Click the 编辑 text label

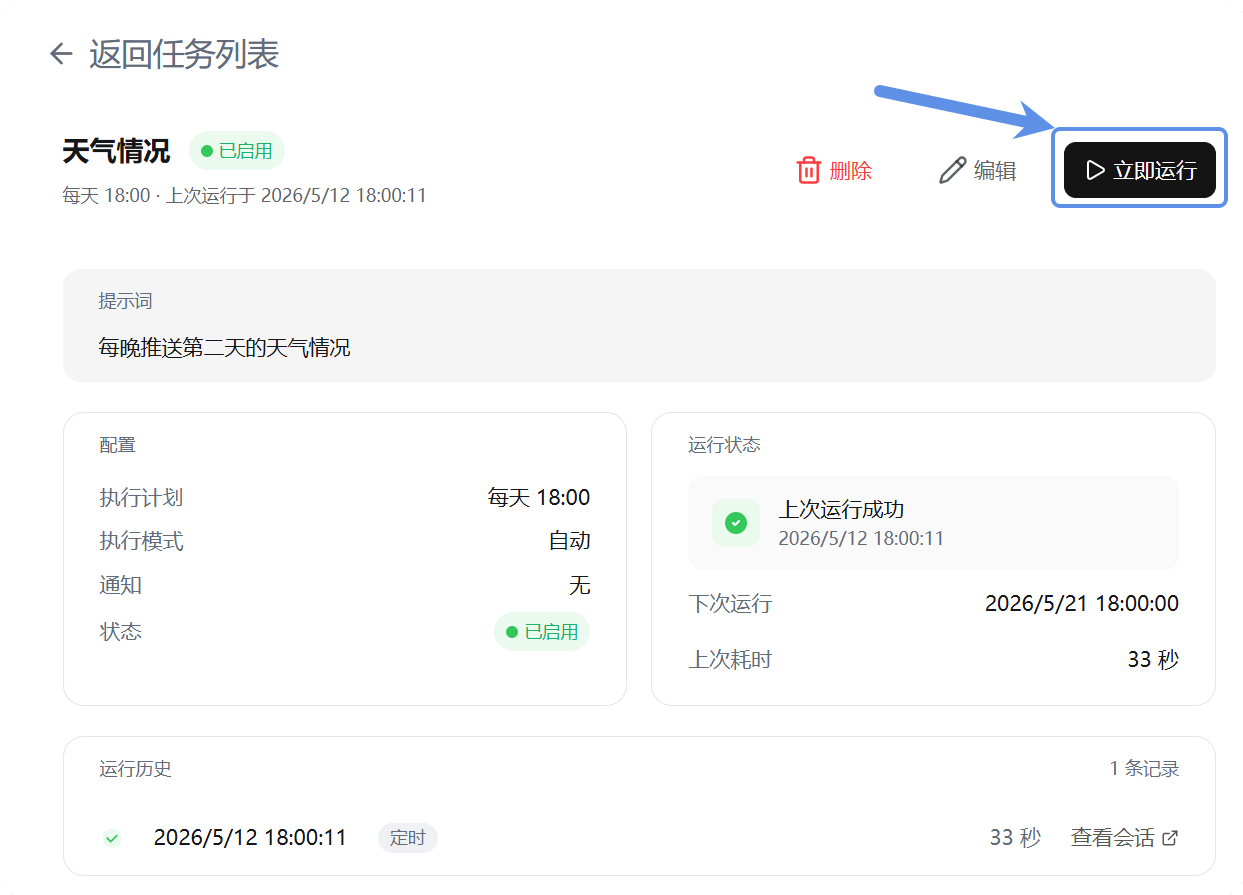click(995, 171)
